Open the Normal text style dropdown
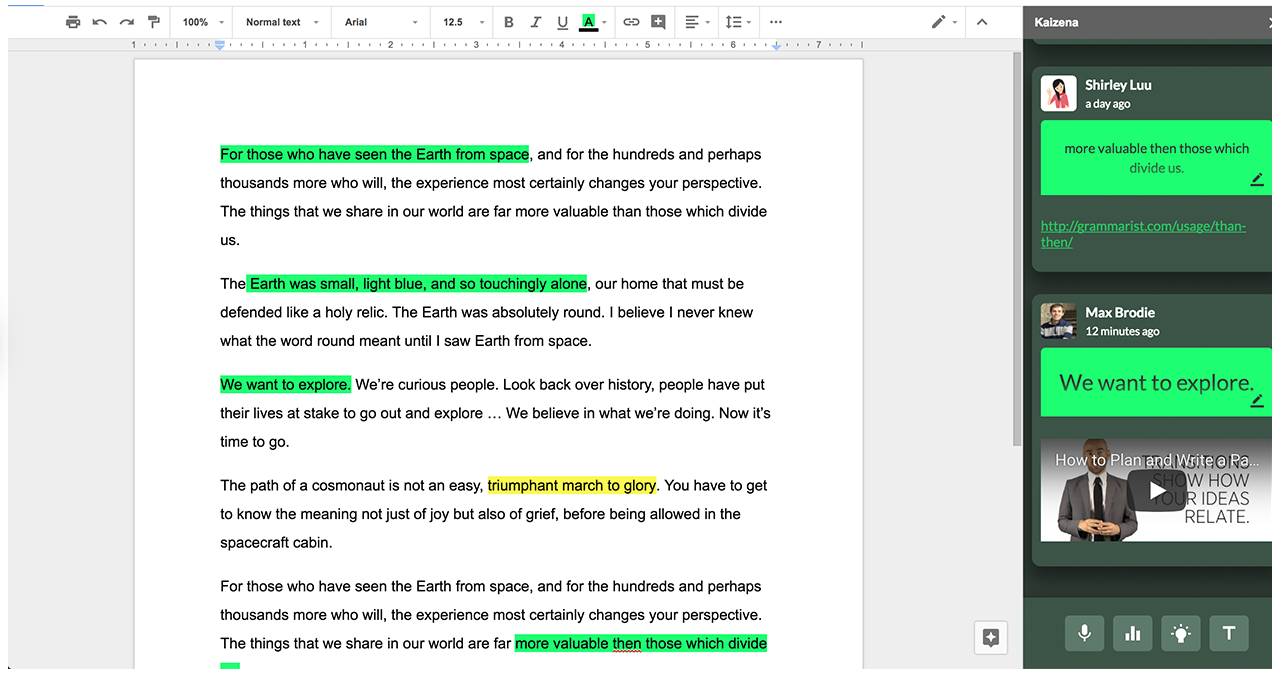 [282, 22]
